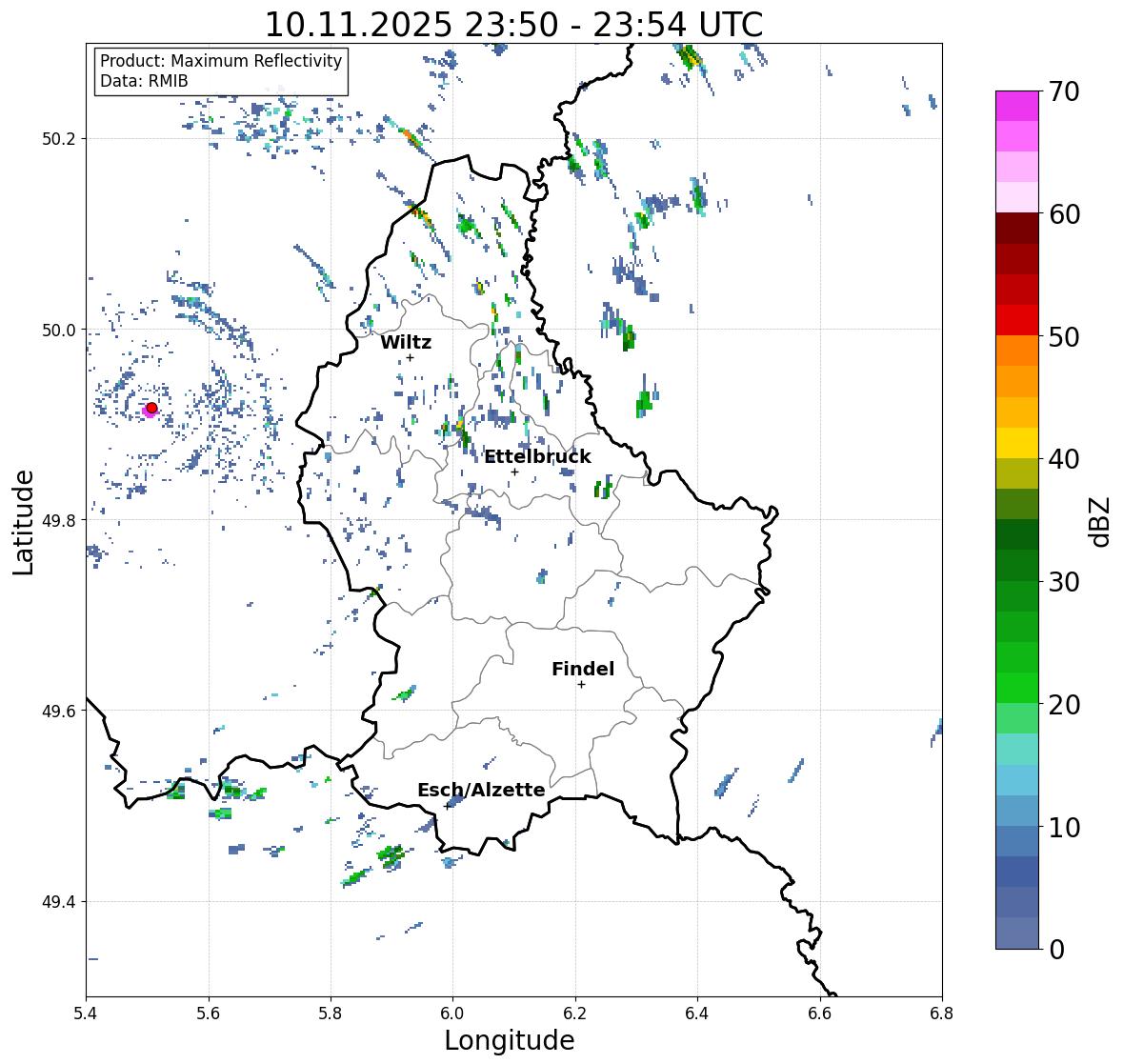Click the 6.0 longitude tick label
This screenshot has height=1064, width=1123.
452,1014
